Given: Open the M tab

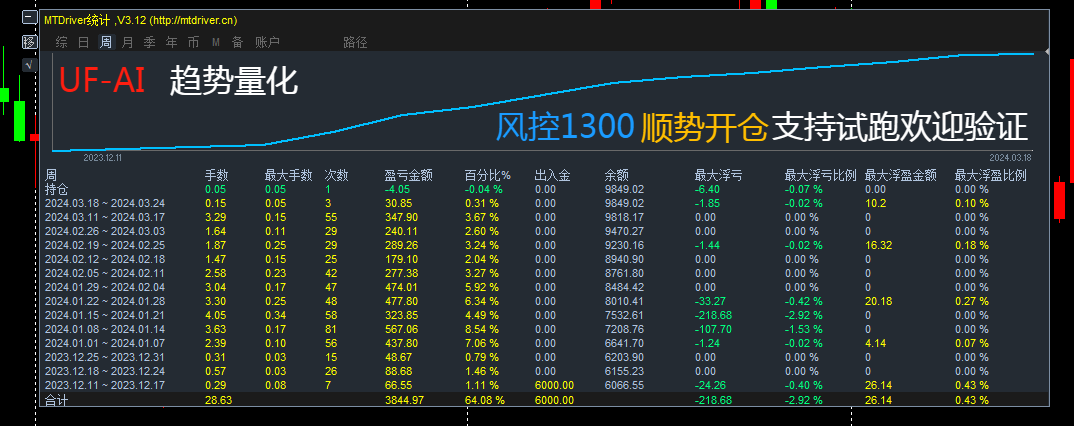Looking at the screenshot, I should (216, 42).
